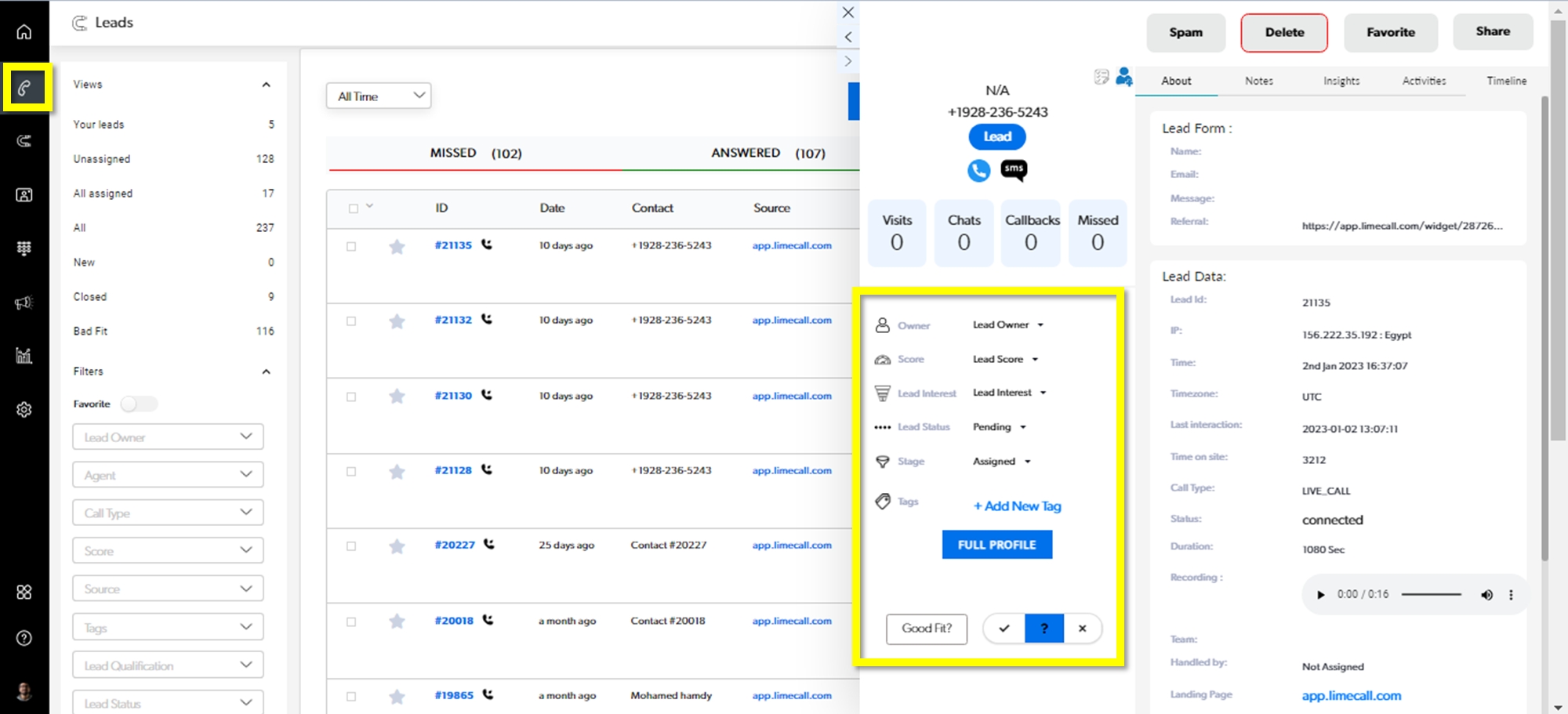Image resolution: width=1568 pixels, height=714 pixels.
Task: Open the Timeline tab
Action: point(1506,81)
